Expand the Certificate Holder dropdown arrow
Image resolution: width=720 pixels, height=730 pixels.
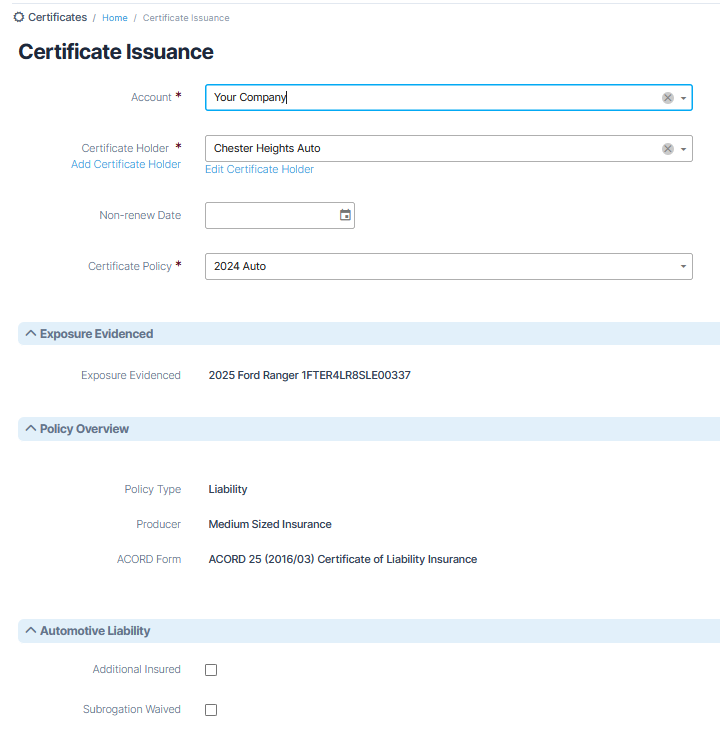[684, 149]
